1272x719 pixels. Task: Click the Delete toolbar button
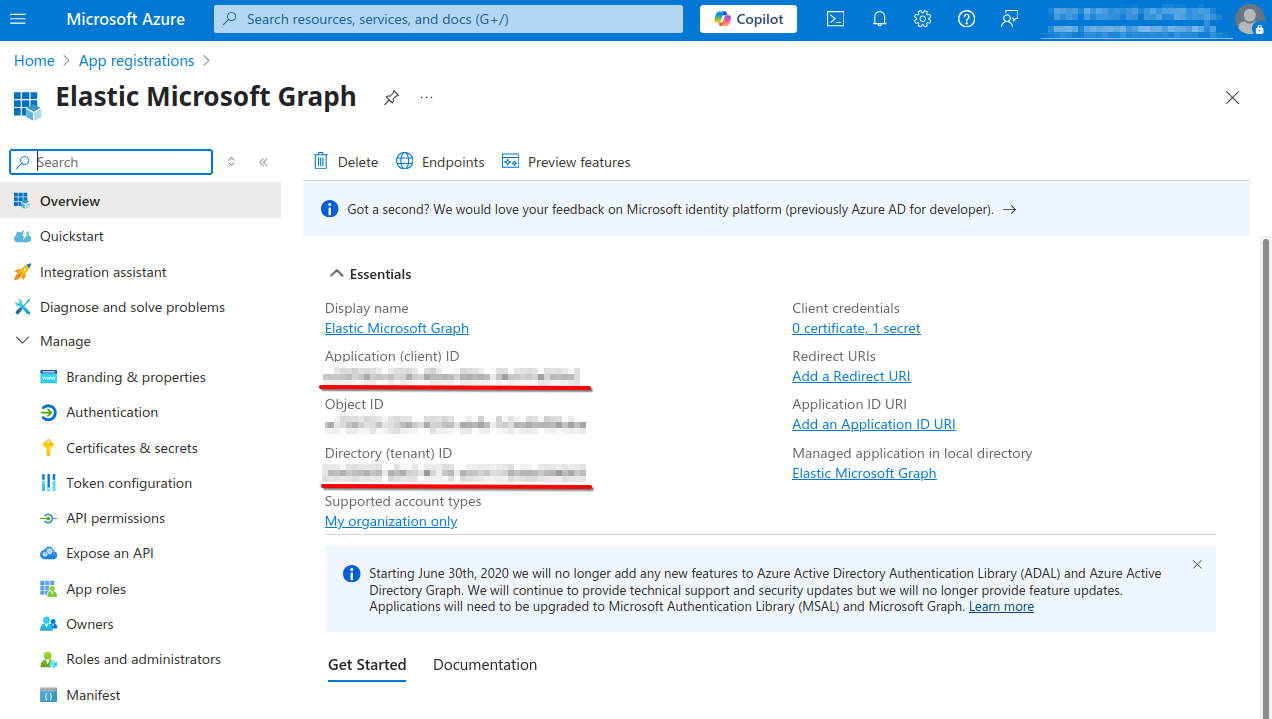pos(346,162)
